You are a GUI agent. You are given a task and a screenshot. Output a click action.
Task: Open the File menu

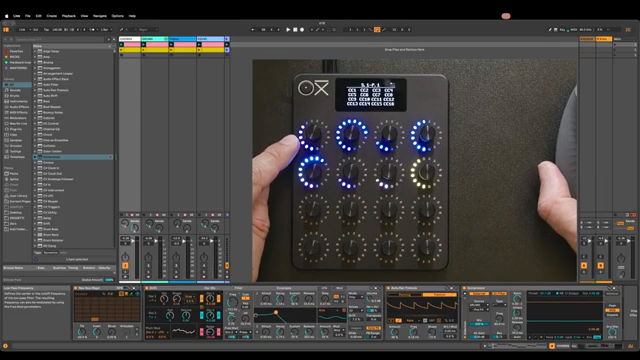pyautogui.click(x=28, y=16)
